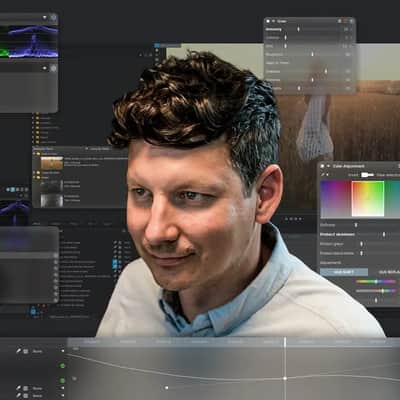
Task: Open the gear settings of the top waveform scope
Action: [x=54, y=18]
